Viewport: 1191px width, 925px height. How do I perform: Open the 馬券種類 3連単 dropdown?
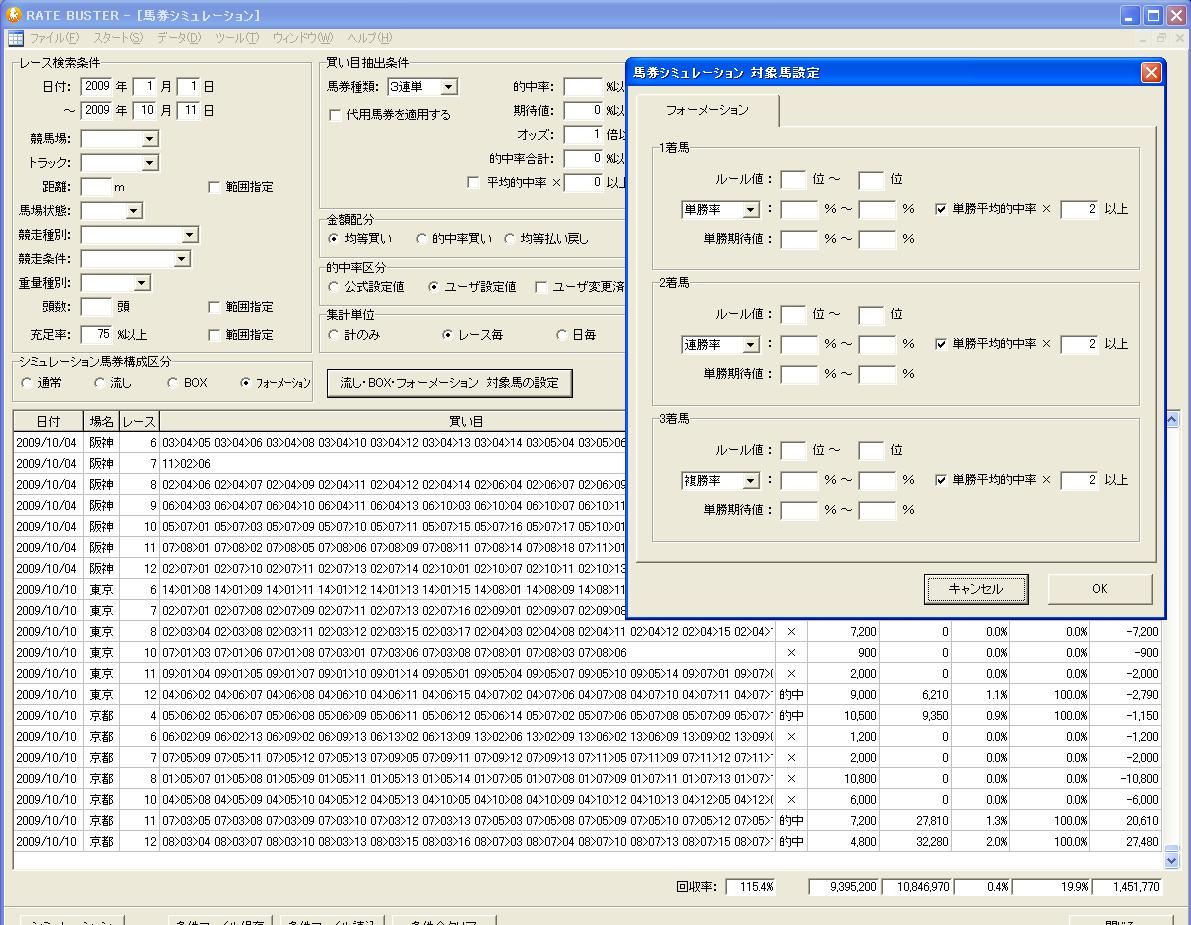point(449,87)
